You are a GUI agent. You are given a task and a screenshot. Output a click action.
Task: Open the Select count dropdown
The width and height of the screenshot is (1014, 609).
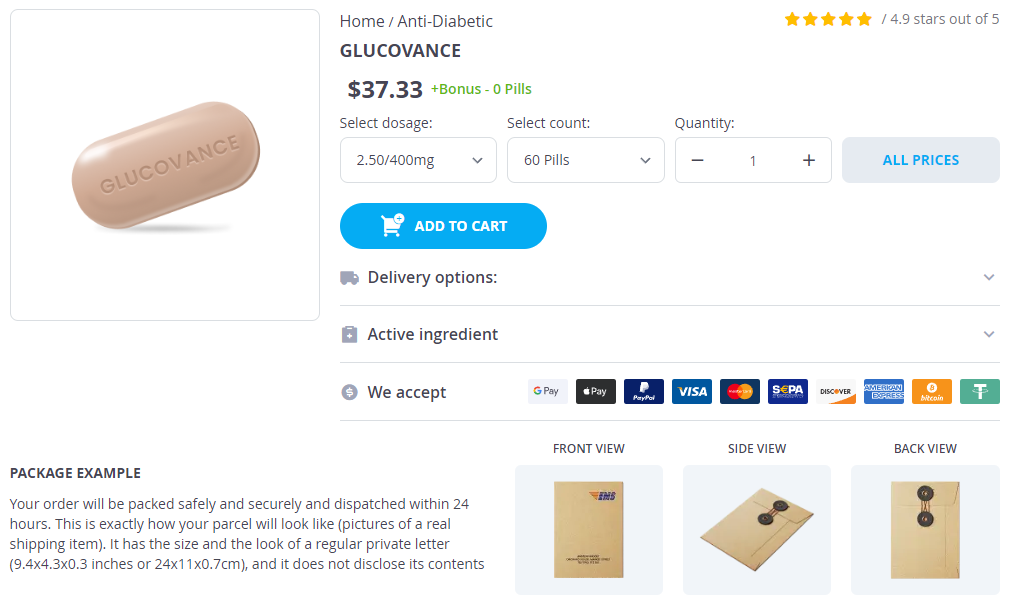[585, 160]
